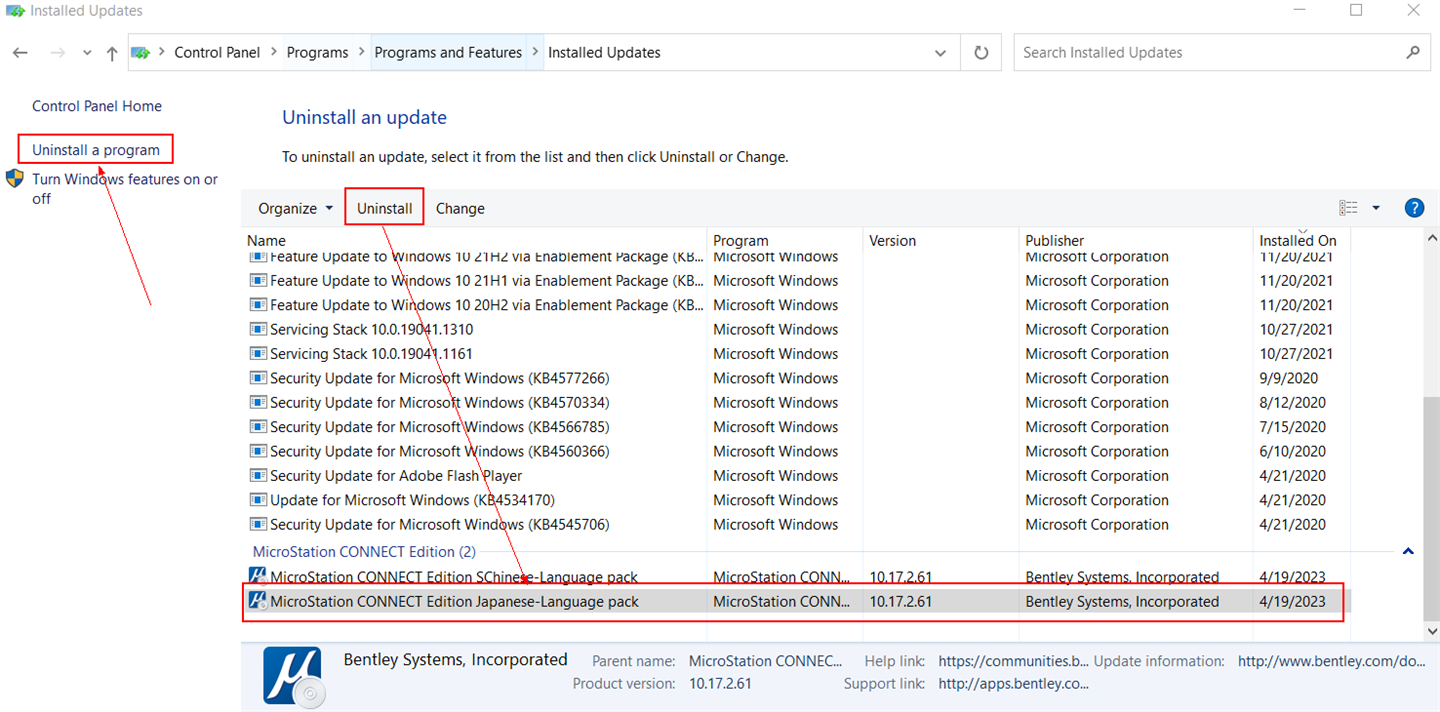Click the scrollbar down arrow
1440x712 pixels.
coord(1431,631)
